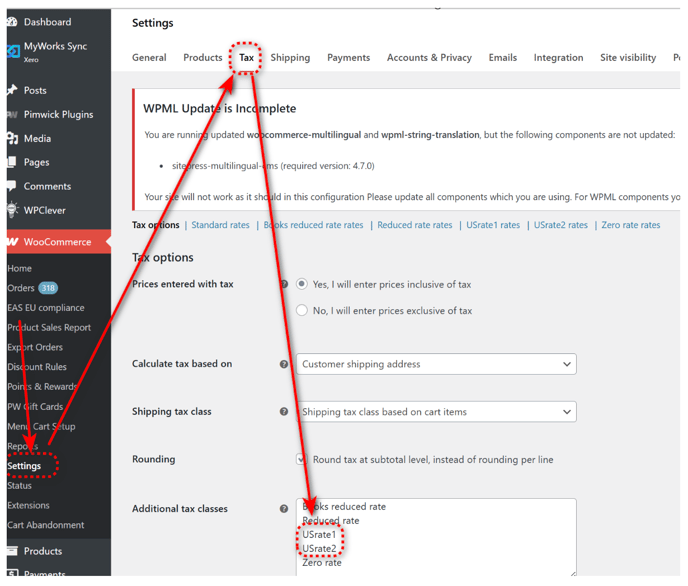Screen dimensions: 688x586
Task: Click help icon beside Calculate tax based on
Action: click(x=284, y=364)
